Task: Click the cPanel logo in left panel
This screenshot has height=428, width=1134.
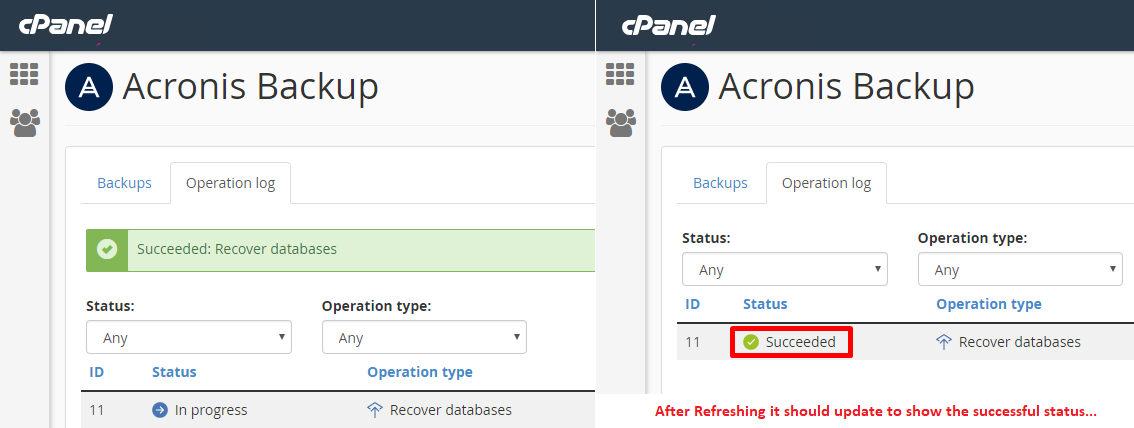Action: point(66,25)
